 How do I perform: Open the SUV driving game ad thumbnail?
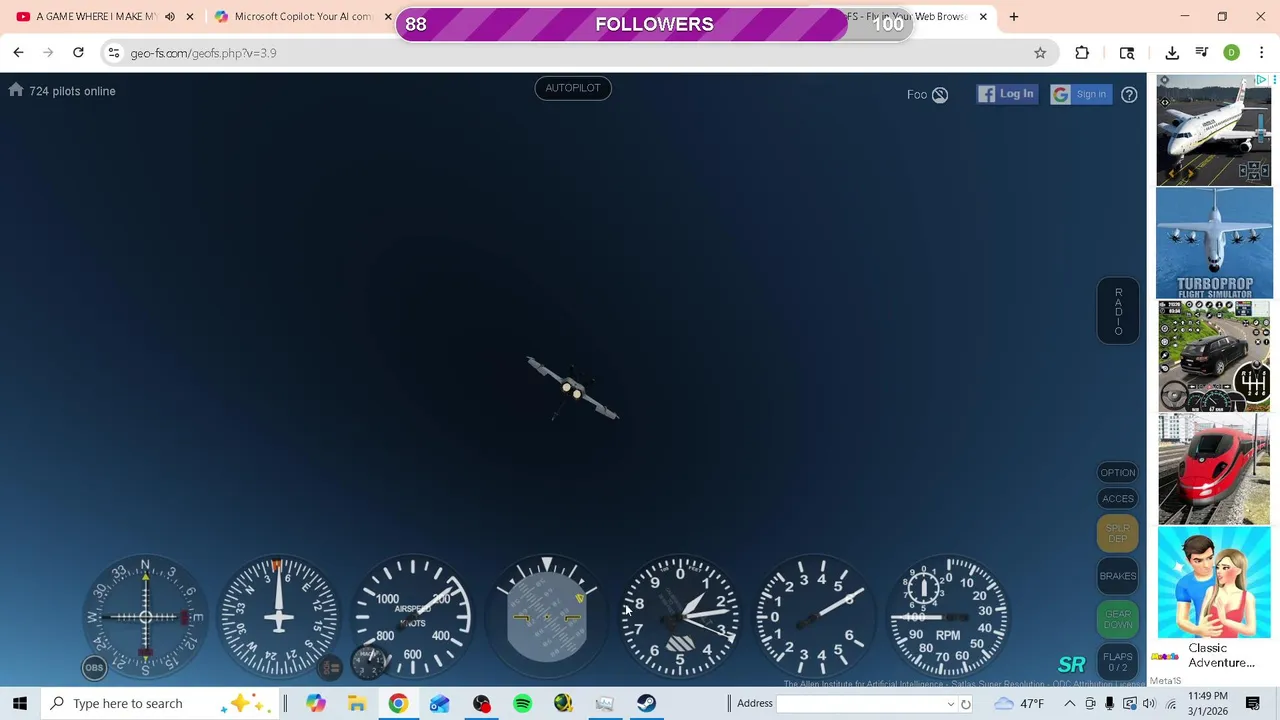(1214, 356)
